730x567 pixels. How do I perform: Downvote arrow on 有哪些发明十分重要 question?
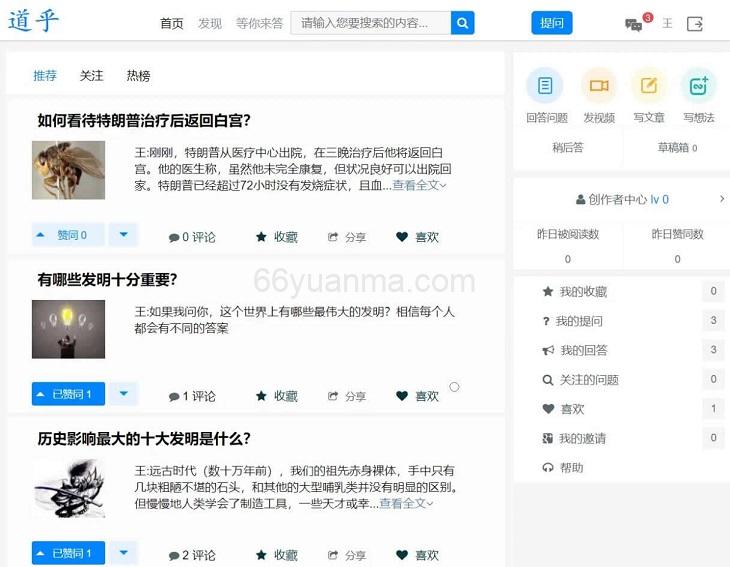point(123,394)
